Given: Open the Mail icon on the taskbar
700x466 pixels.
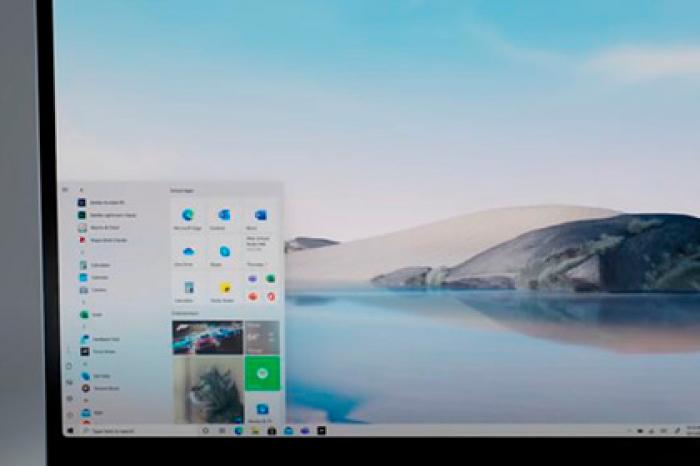Looking at the screenshot, I should pyautogui.click(x=288, y=431).
